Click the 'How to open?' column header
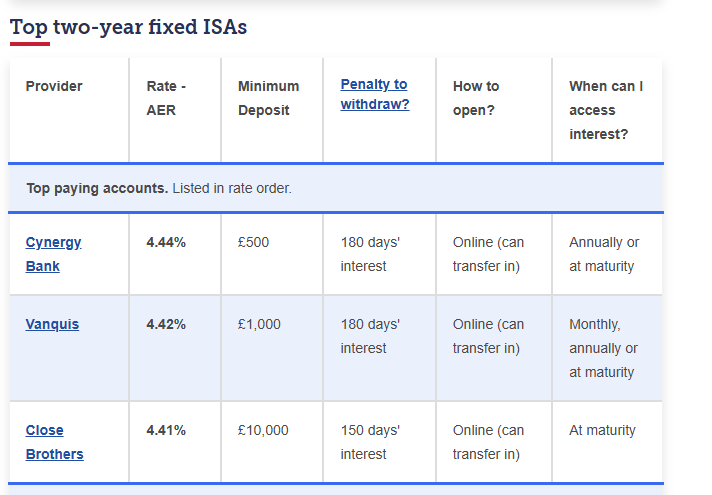 476,98
